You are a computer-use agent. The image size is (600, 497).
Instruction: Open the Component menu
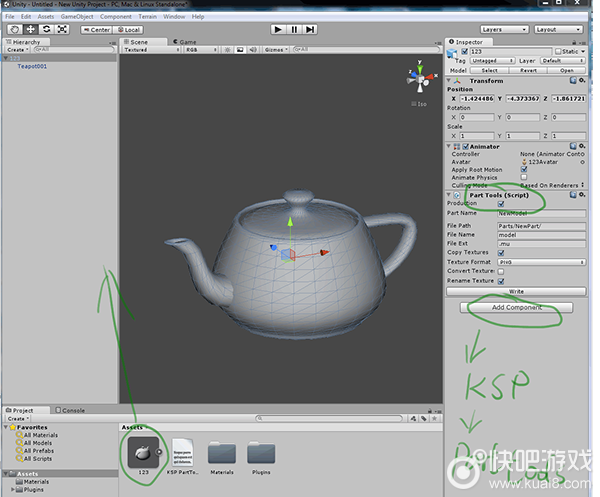pyautogui.click(x=116, y=16)
